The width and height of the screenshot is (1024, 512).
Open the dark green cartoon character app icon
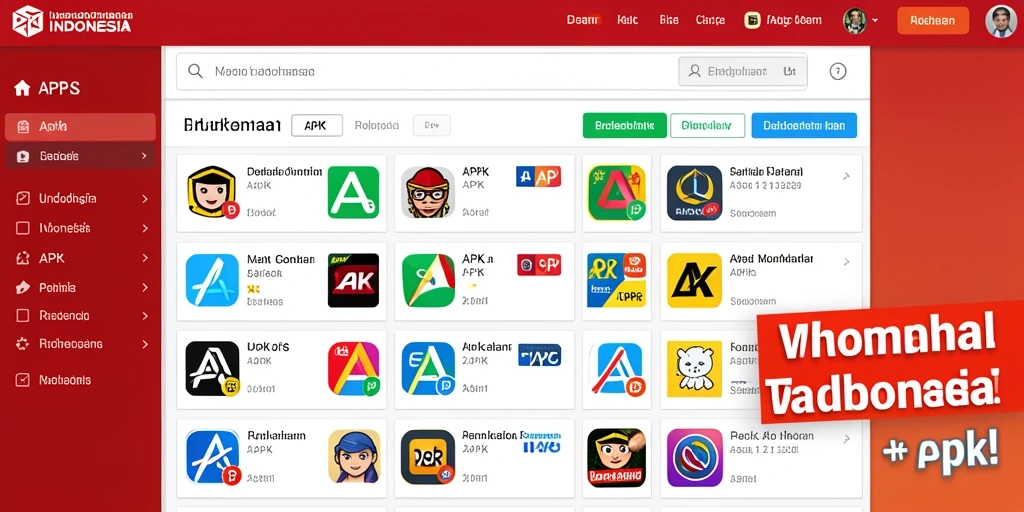coord(616,457)
